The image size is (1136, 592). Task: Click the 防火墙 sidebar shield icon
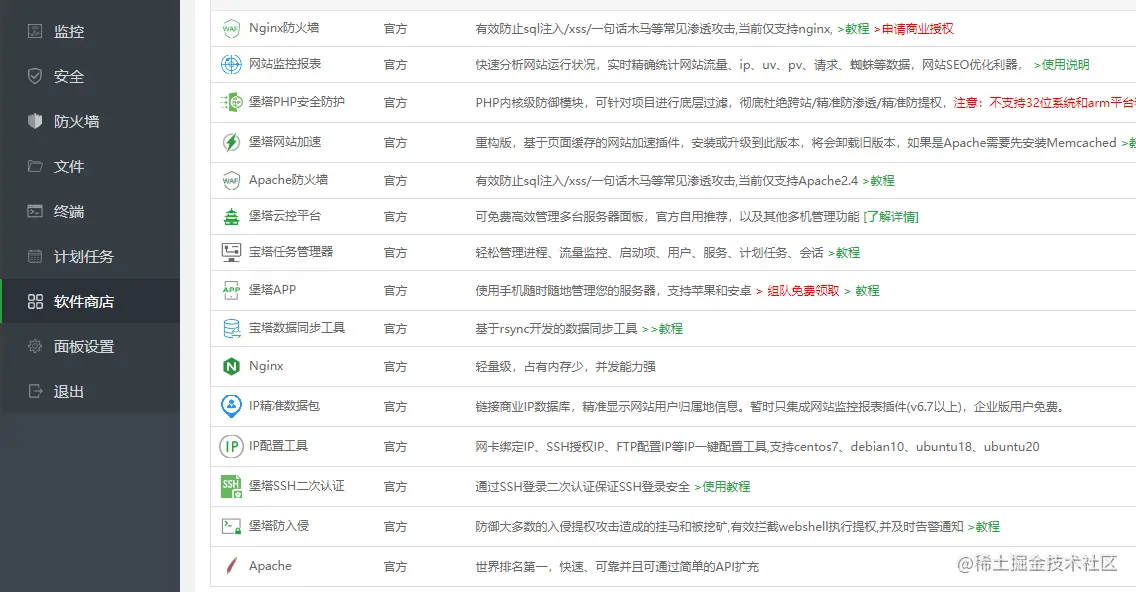click(35, 121)
